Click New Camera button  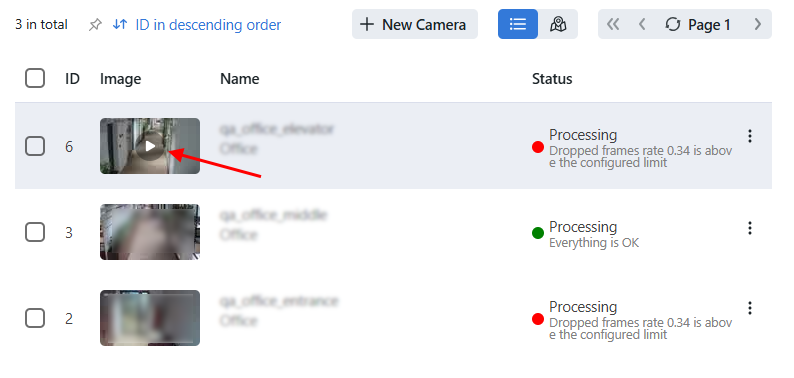[x=415, y=24]
